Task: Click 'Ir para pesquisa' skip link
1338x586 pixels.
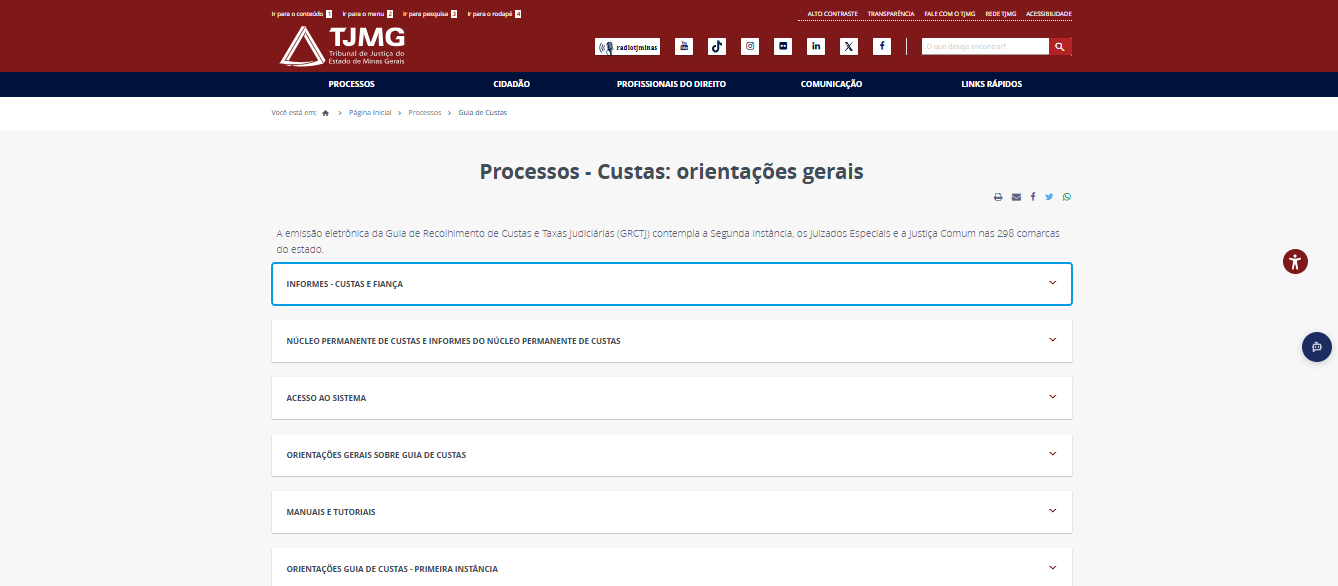Action: pyautogui.click(x=430, y=14)
